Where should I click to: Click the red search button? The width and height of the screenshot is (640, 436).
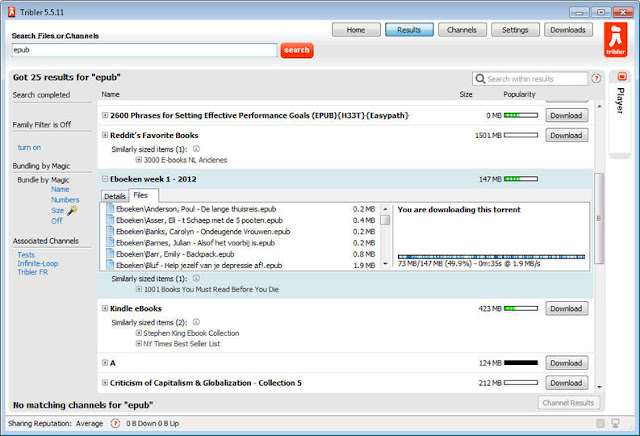pos(297,50)
